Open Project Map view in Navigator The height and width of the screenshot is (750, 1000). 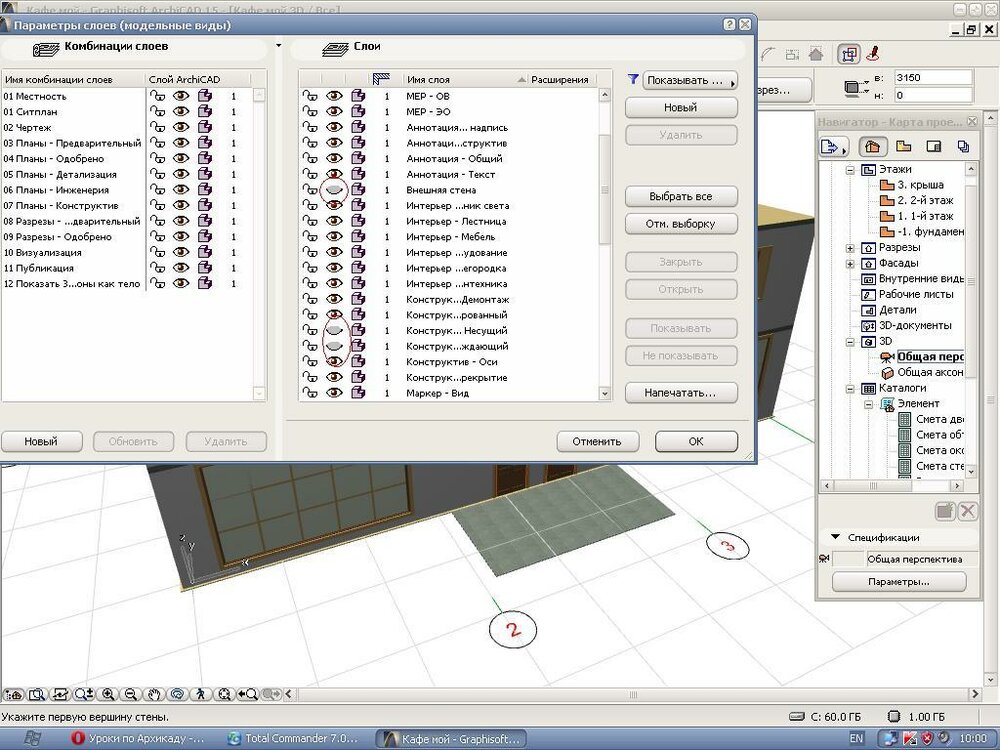(x=875, y=147)
